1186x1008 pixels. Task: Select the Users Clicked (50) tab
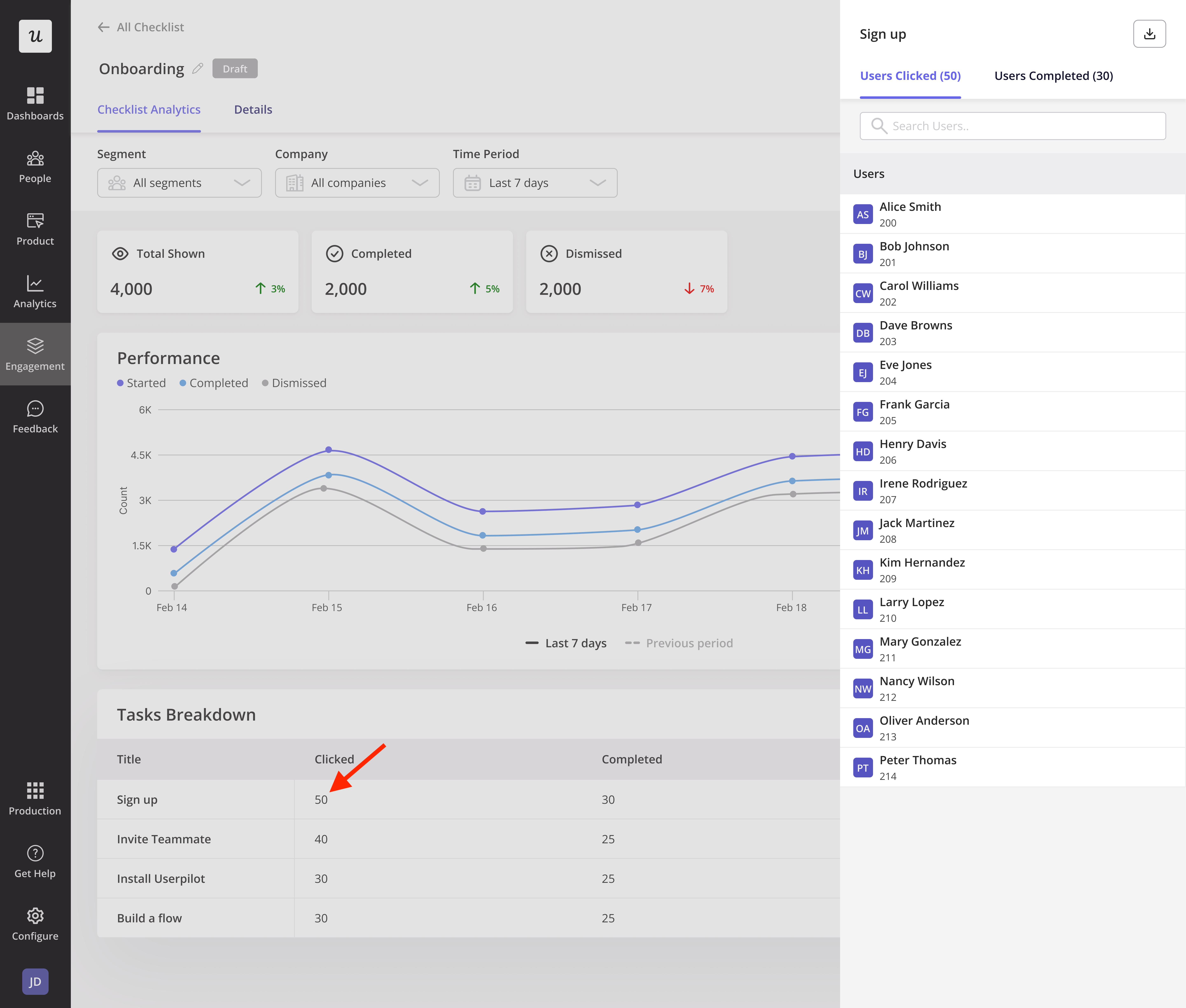911,76
